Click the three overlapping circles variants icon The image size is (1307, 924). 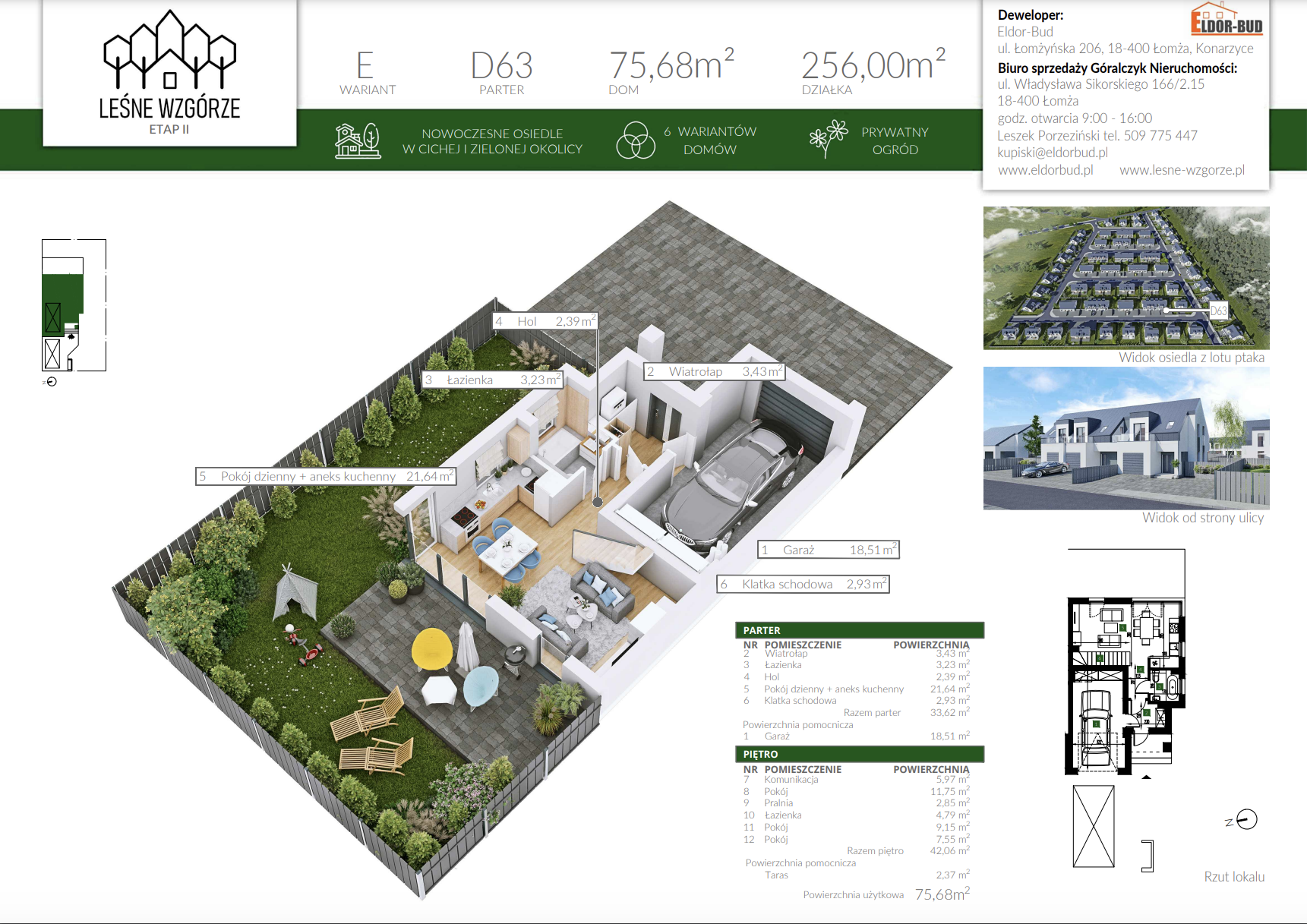pyautogui.click(x=635, y=140)
